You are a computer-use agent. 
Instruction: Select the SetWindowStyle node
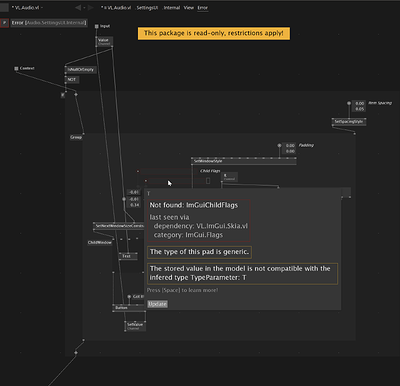click(244, 161)
